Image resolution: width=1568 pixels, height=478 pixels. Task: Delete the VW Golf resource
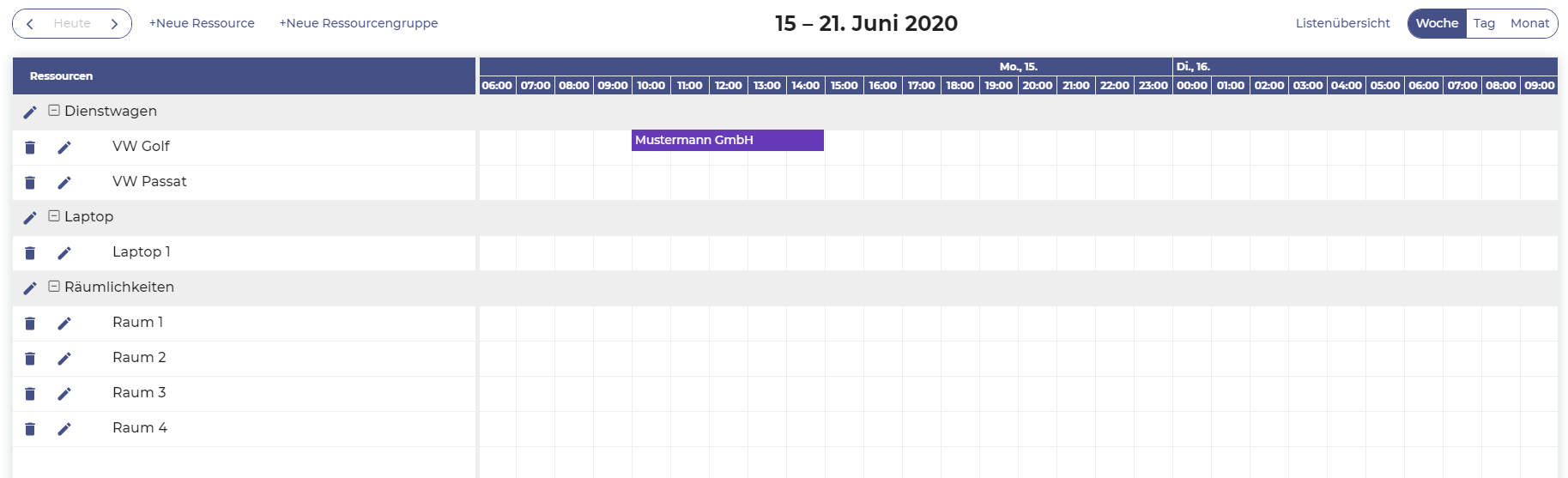30,148
